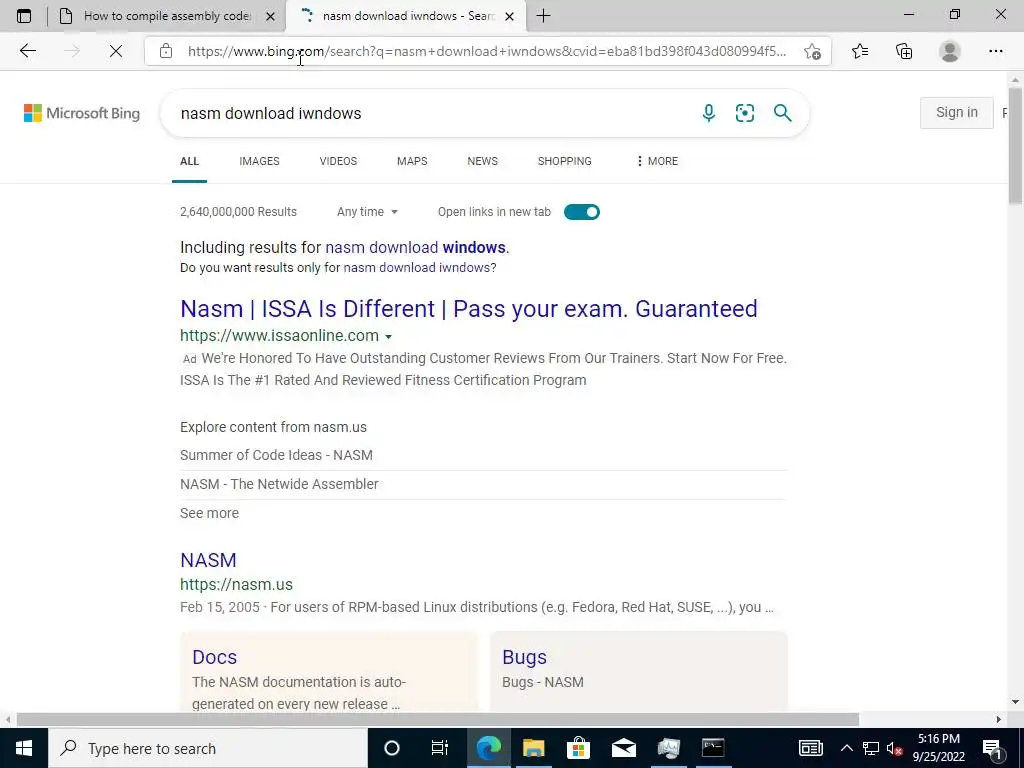Expand See more nasm.us content
This screenshot has width=1024, height=768.
tap(209, 513)
